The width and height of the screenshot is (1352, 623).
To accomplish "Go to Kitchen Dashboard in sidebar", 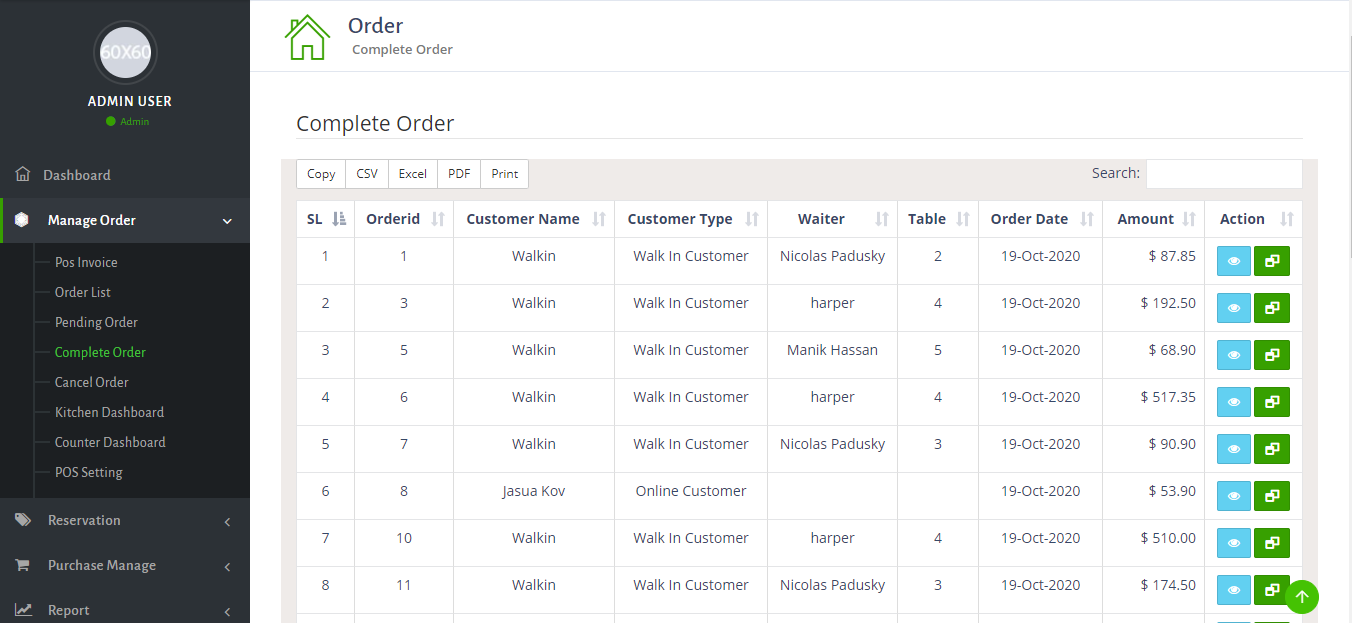I will click(109, 412).
